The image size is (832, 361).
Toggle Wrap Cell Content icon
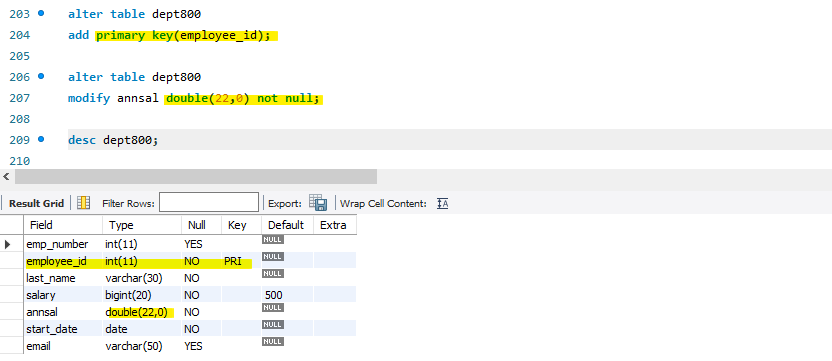tap(443, 203)
